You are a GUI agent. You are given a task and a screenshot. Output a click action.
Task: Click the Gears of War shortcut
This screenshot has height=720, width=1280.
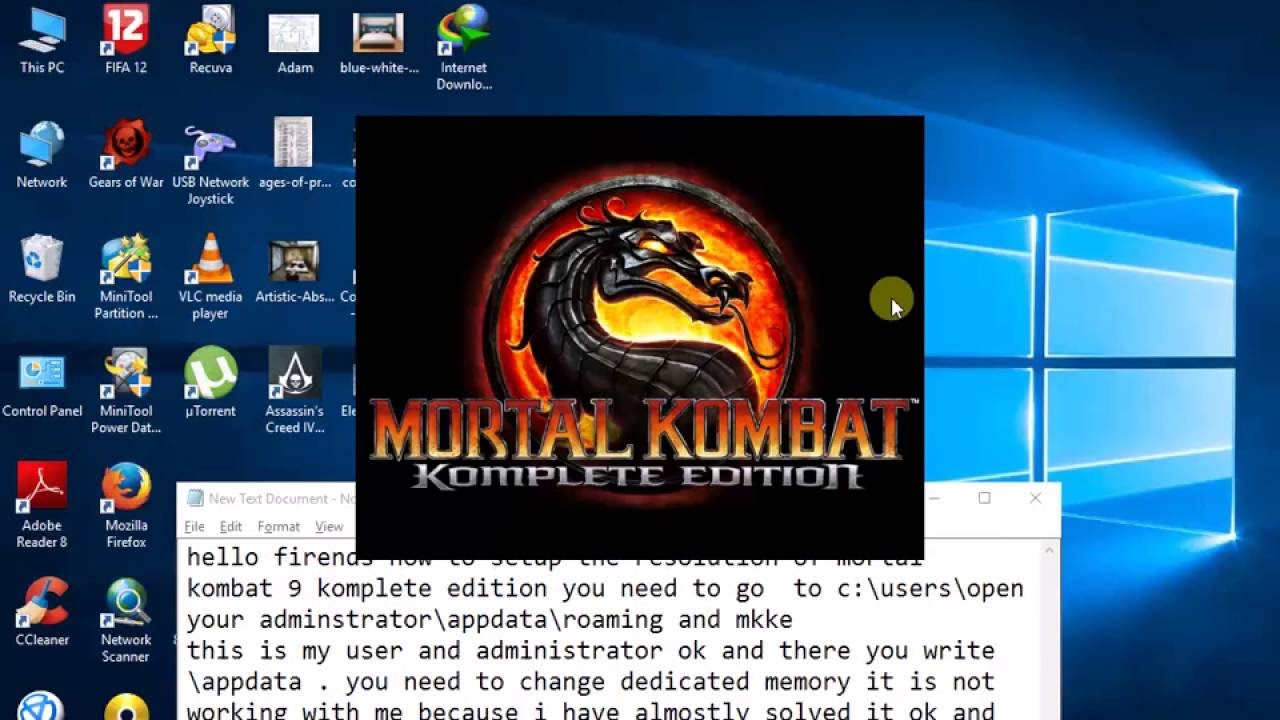(x=126, y=155)
